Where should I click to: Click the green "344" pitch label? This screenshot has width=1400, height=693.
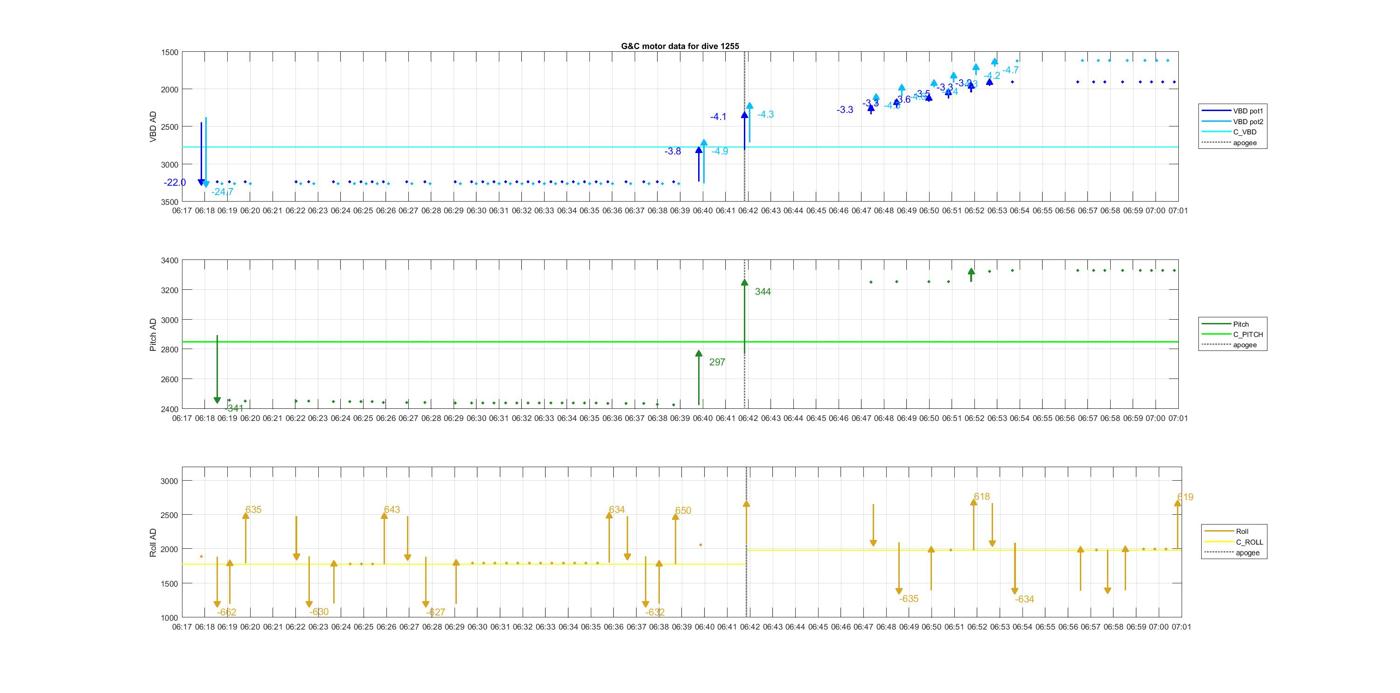pyautogui.click(x=763, y=292)
